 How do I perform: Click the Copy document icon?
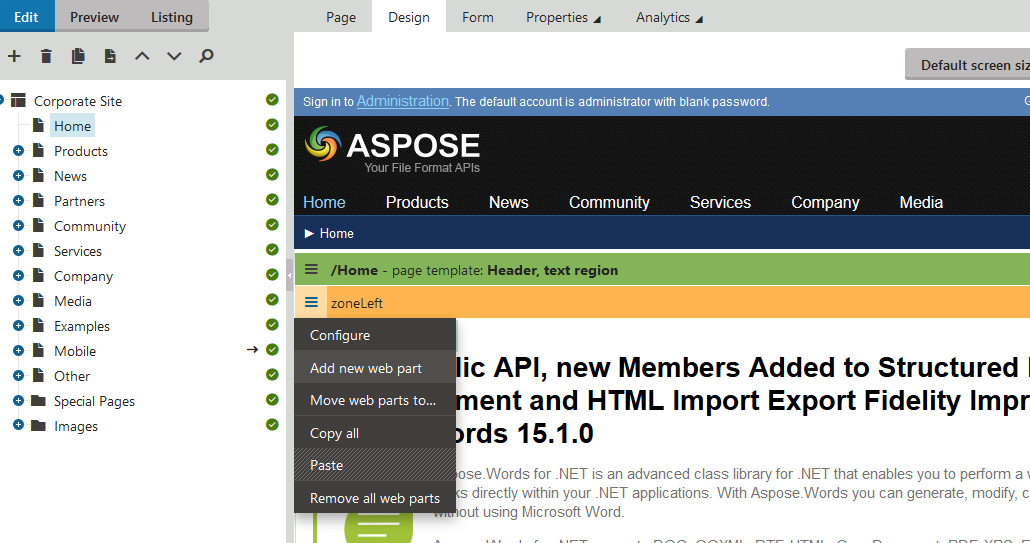[78, 56]
